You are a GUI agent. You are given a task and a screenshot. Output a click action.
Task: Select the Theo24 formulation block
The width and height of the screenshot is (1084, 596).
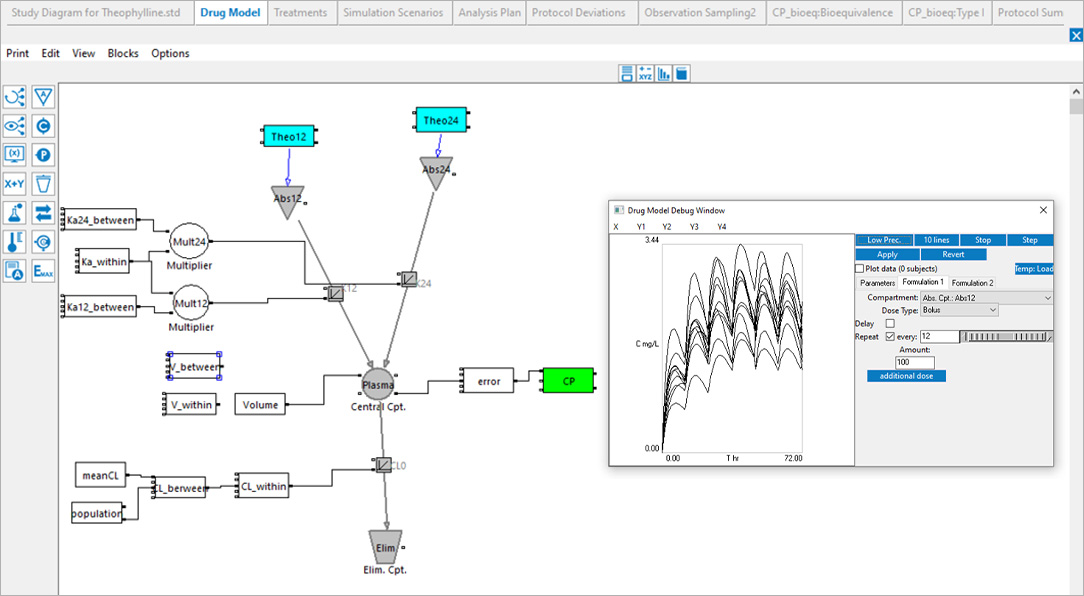(441, 120)
